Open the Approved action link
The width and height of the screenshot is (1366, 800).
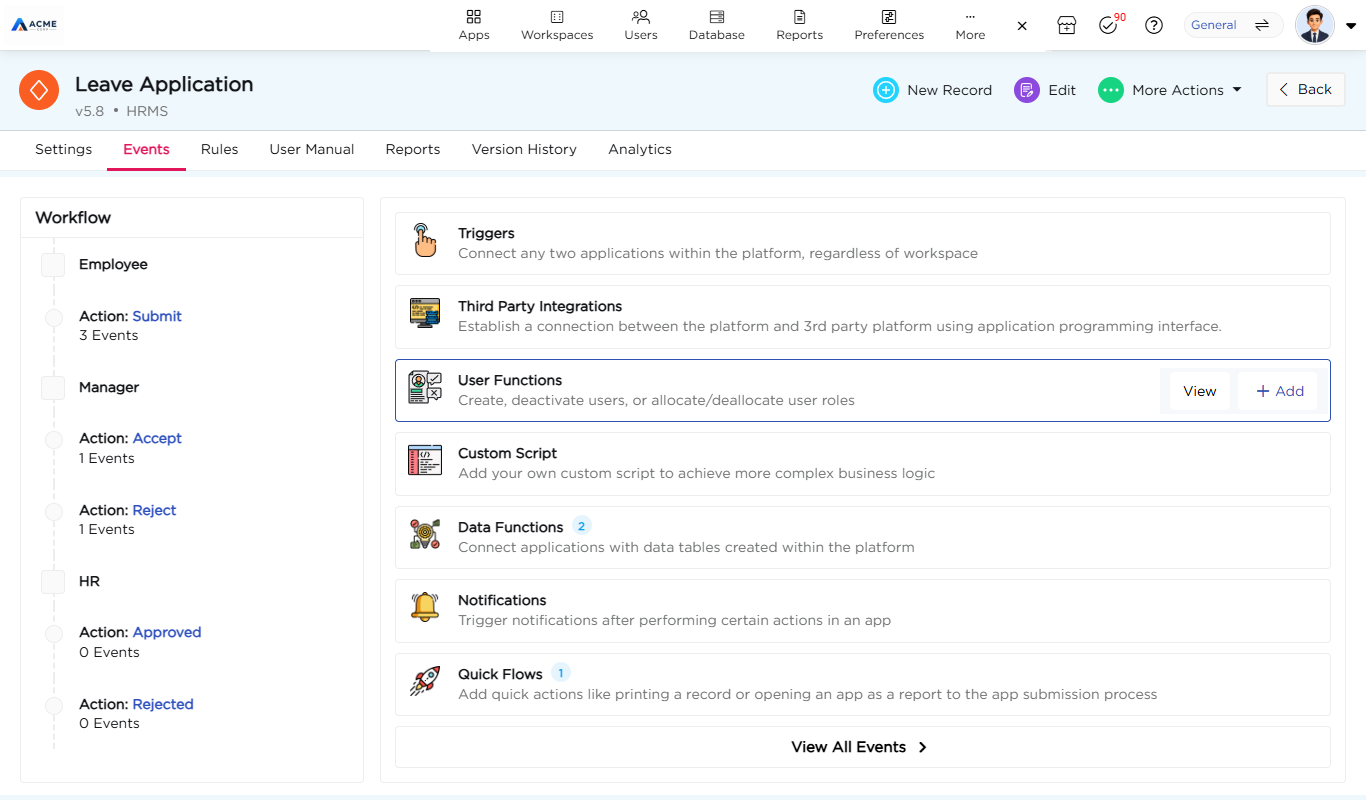167,632
